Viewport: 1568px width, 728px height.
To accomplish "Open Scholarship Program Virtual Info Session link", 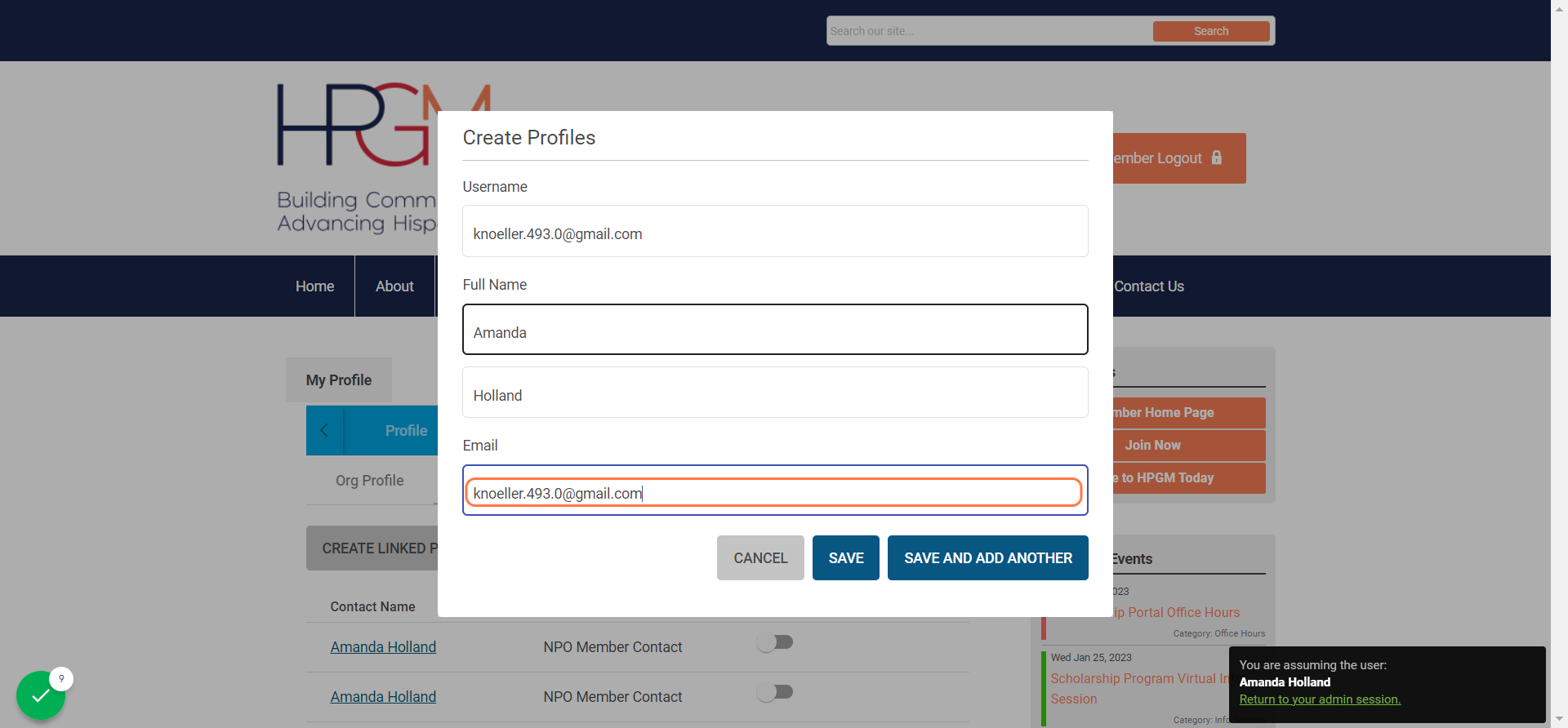I will coord(1139,689).
